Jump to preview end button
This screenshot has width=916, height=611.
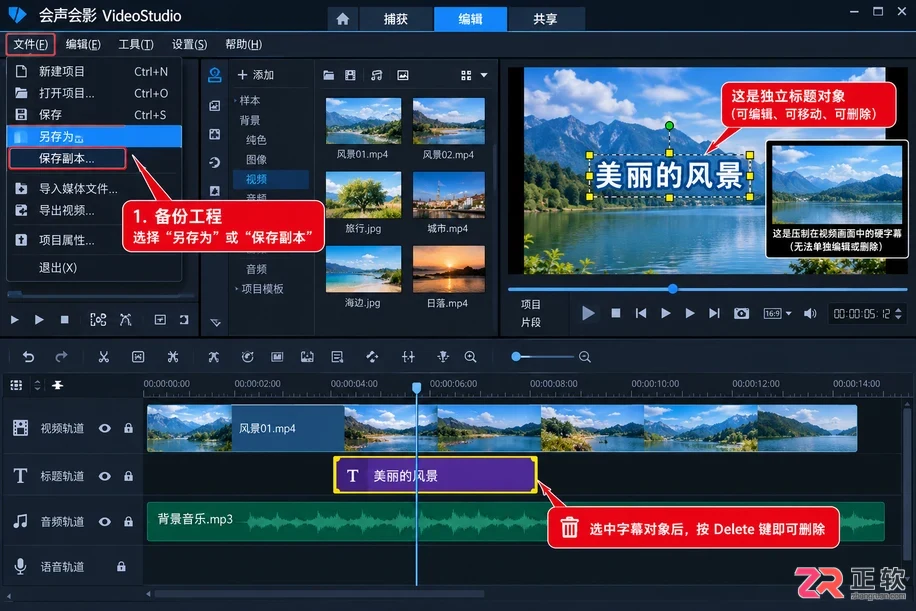[714, 314]
